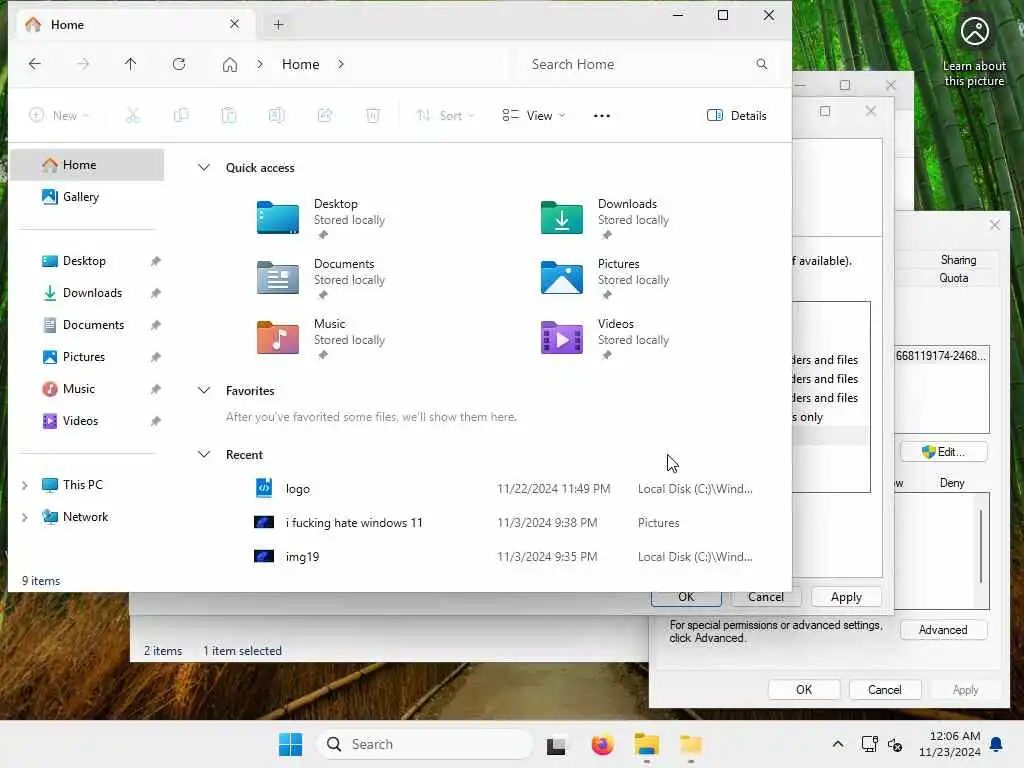The width and height of the screenshot is (1024, 768).
Task: Collapse the Recent section
Action: (x=204, y=455)
